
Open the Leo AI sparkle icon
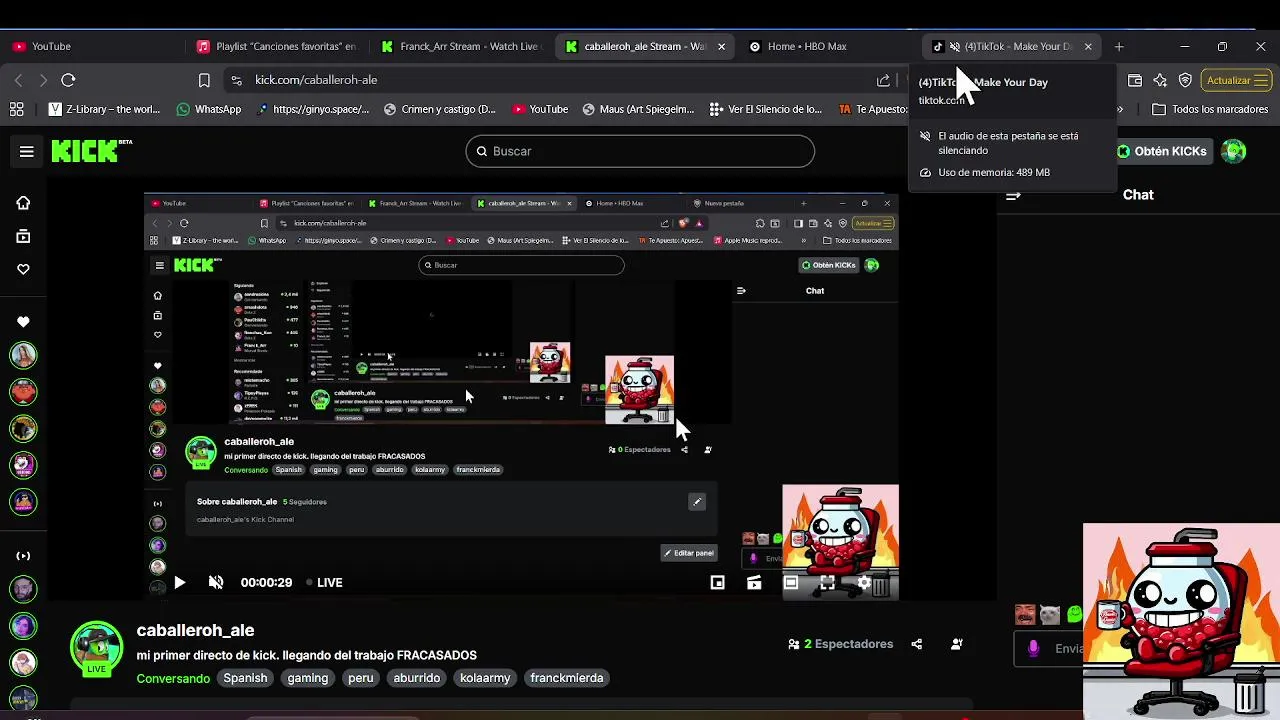[x=1160, y=80]
